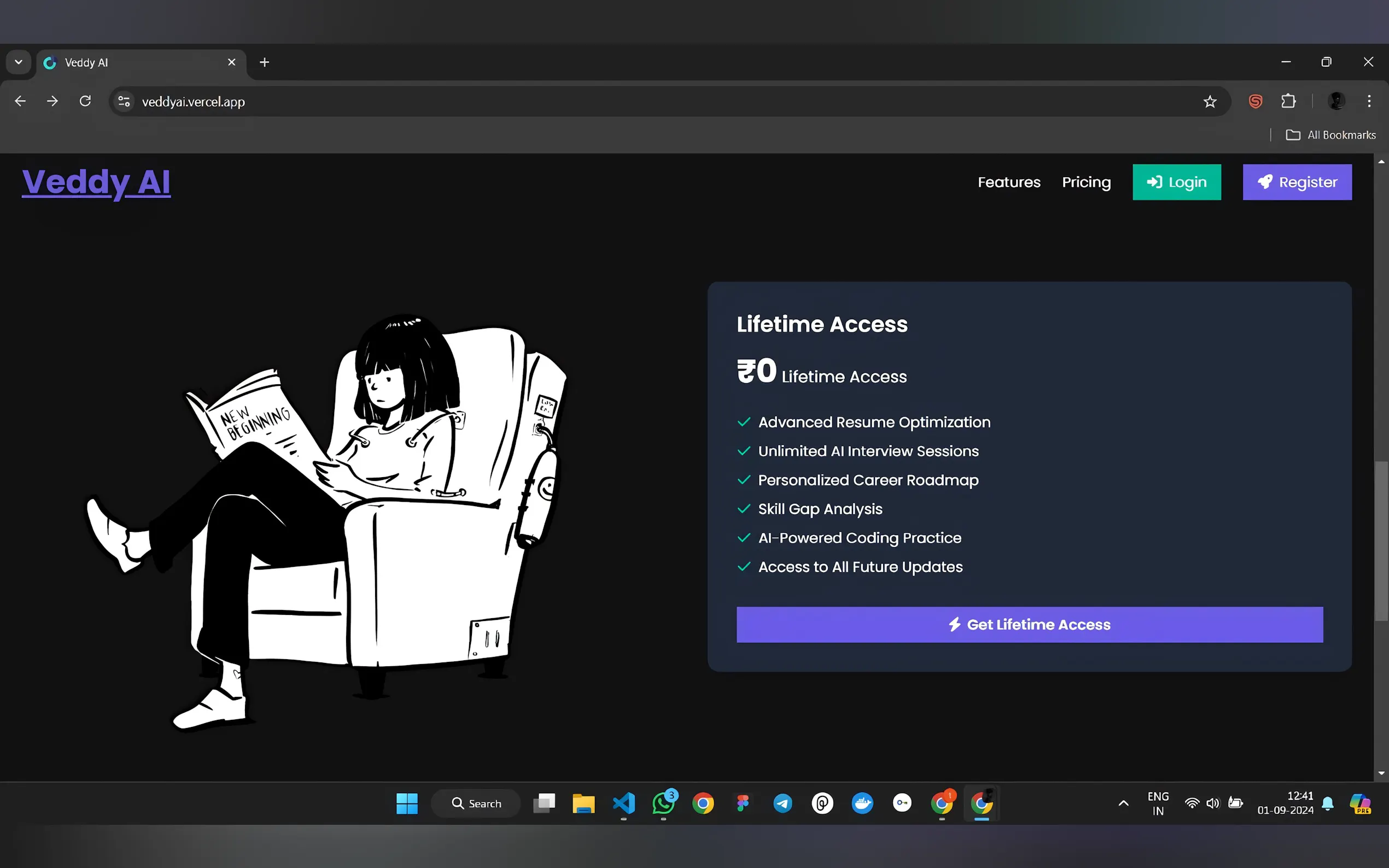View site information icon in address bar

pos(124,102)
